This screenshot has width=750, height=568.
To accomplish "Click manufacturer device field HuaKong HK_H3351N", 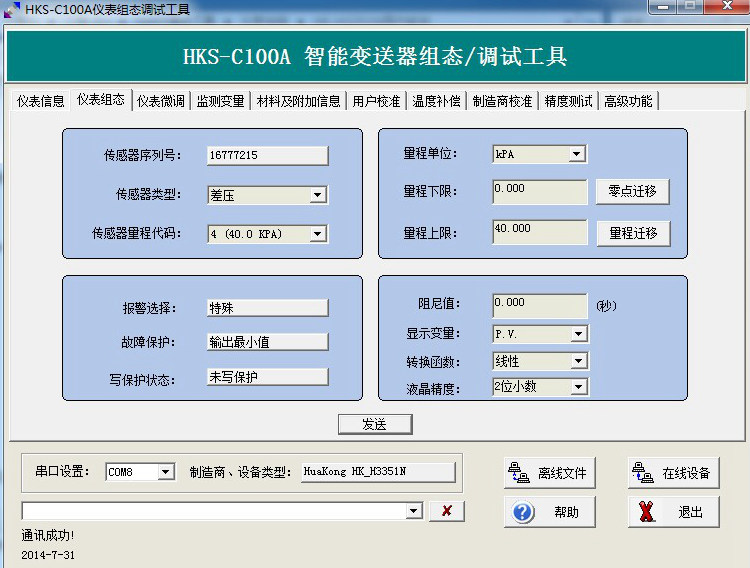I will coord(378,472).
